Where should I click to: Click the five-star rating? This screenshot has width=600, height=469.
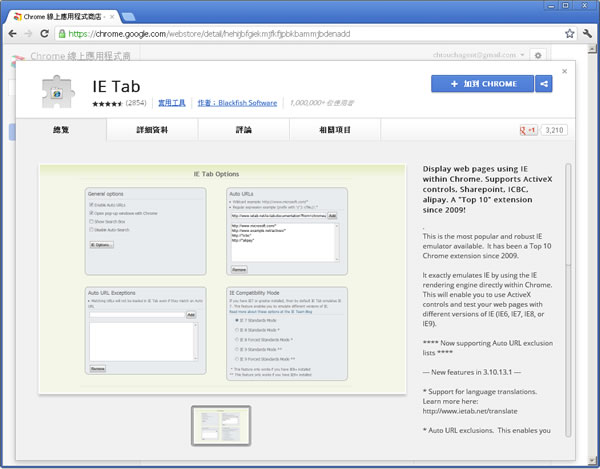click(107, 103)
